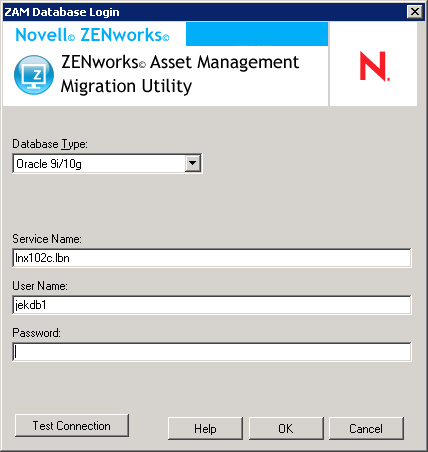Image resolution: width=428 pixels, height=452 pixels.
Task: Click the Password label
Action: coord(37,333)
